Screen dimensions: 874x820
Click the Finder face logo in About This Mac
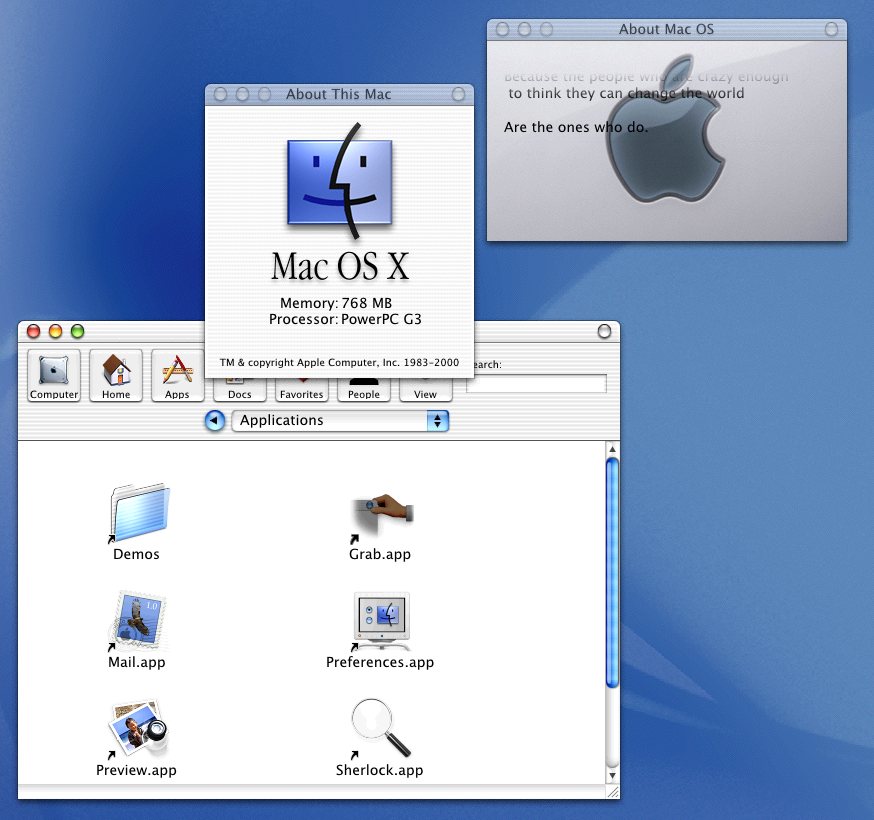(340, 182)
